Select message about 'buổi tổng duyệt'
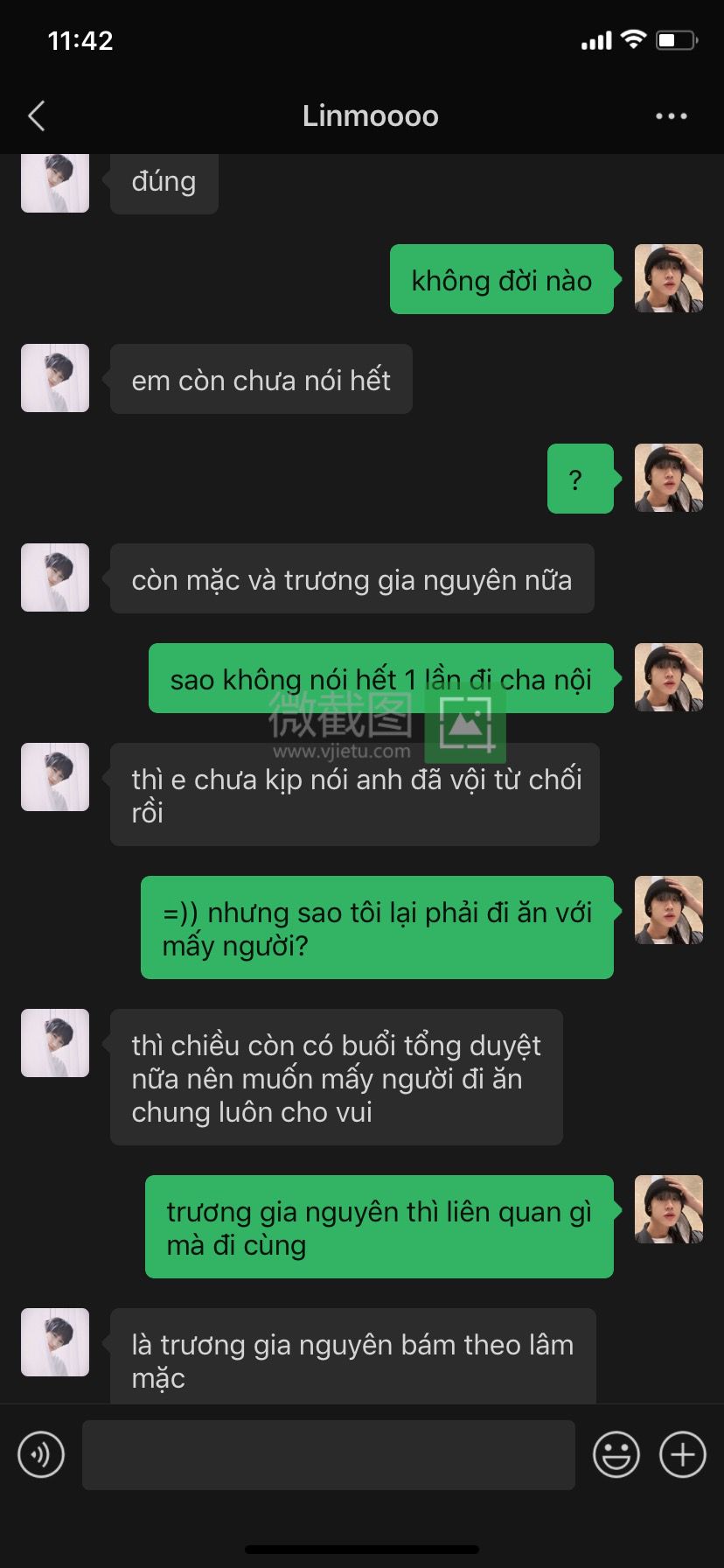Image resolution: width=724 pixels, height=1568 pixels. click(336, 1077)
